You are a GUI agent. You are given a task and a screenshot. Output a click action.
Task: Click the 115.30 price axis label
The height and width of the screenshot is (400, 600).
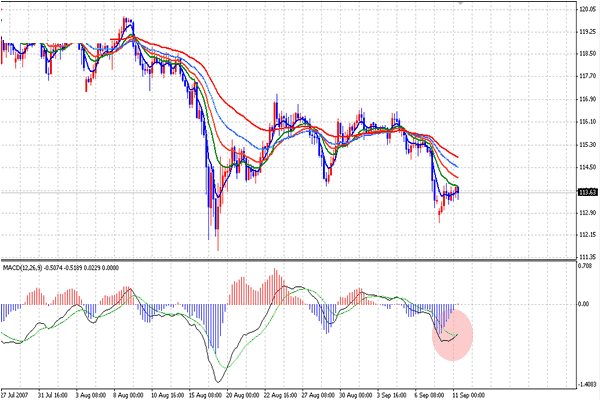[588, 145]
